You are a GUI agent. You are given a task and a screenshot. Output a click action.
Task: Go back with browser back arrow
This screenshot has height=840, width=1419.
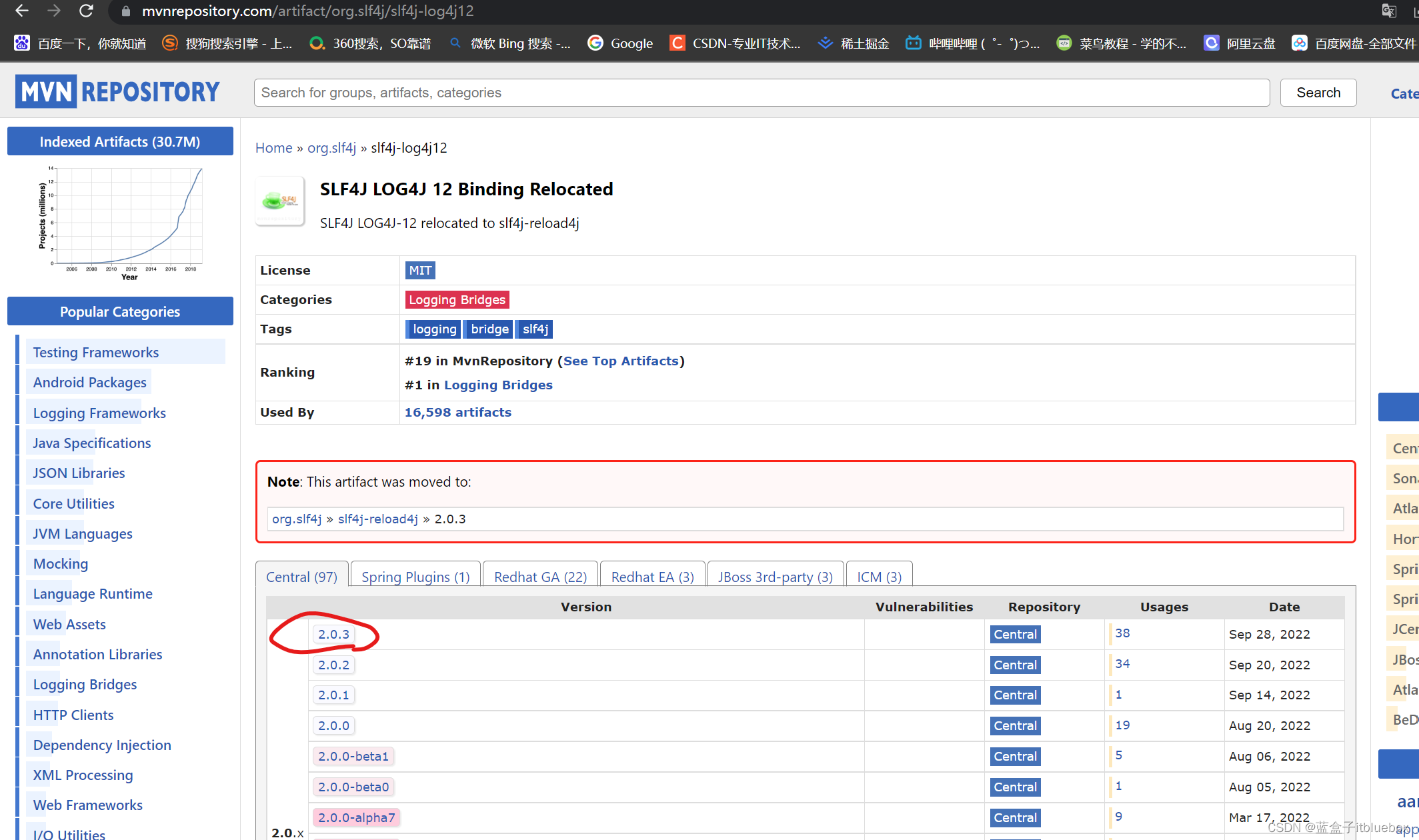(22, 11)
